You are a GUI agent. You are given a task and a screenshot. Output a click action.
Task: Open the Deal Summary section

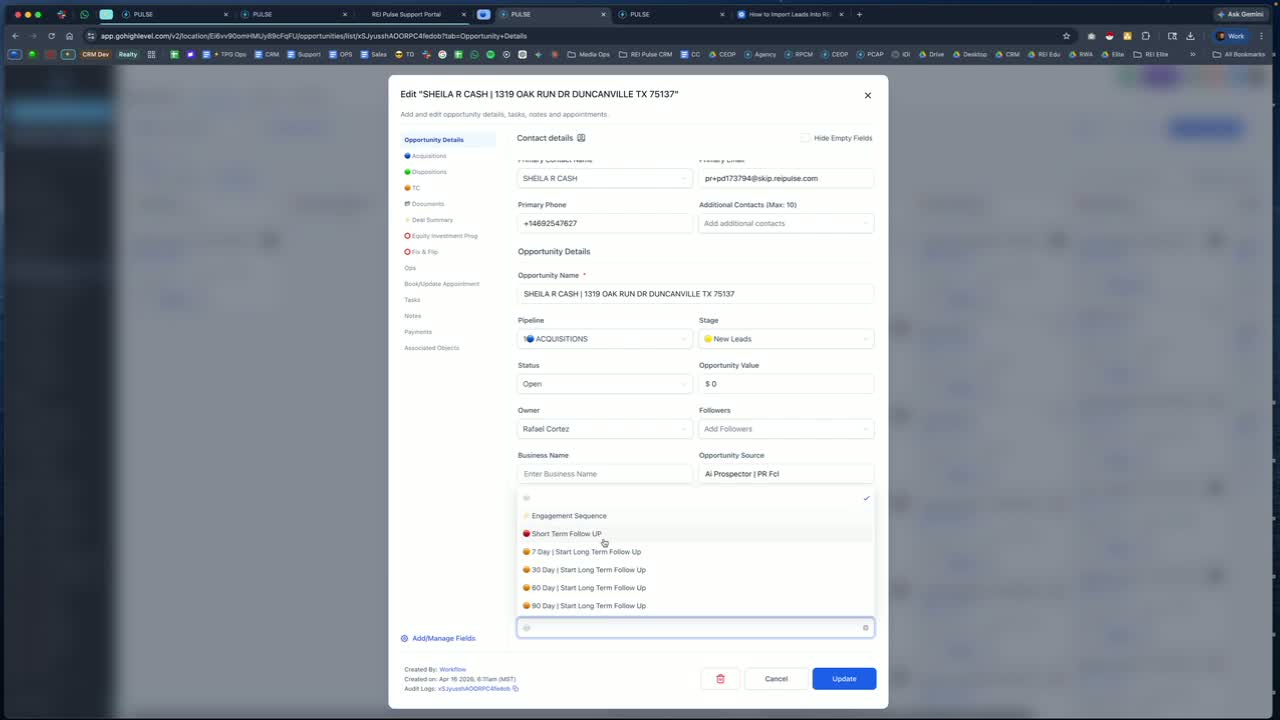(x=429, y=220)
